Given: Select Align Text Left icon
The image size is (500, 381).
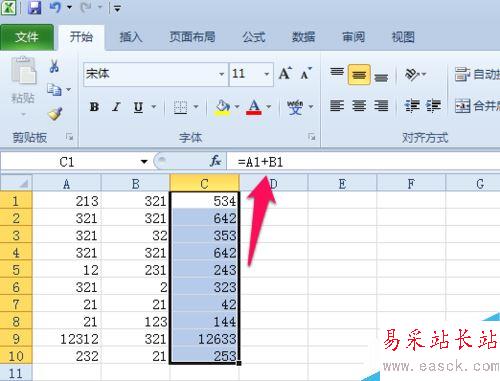Looking at the screenshot, I should [337, 106].
